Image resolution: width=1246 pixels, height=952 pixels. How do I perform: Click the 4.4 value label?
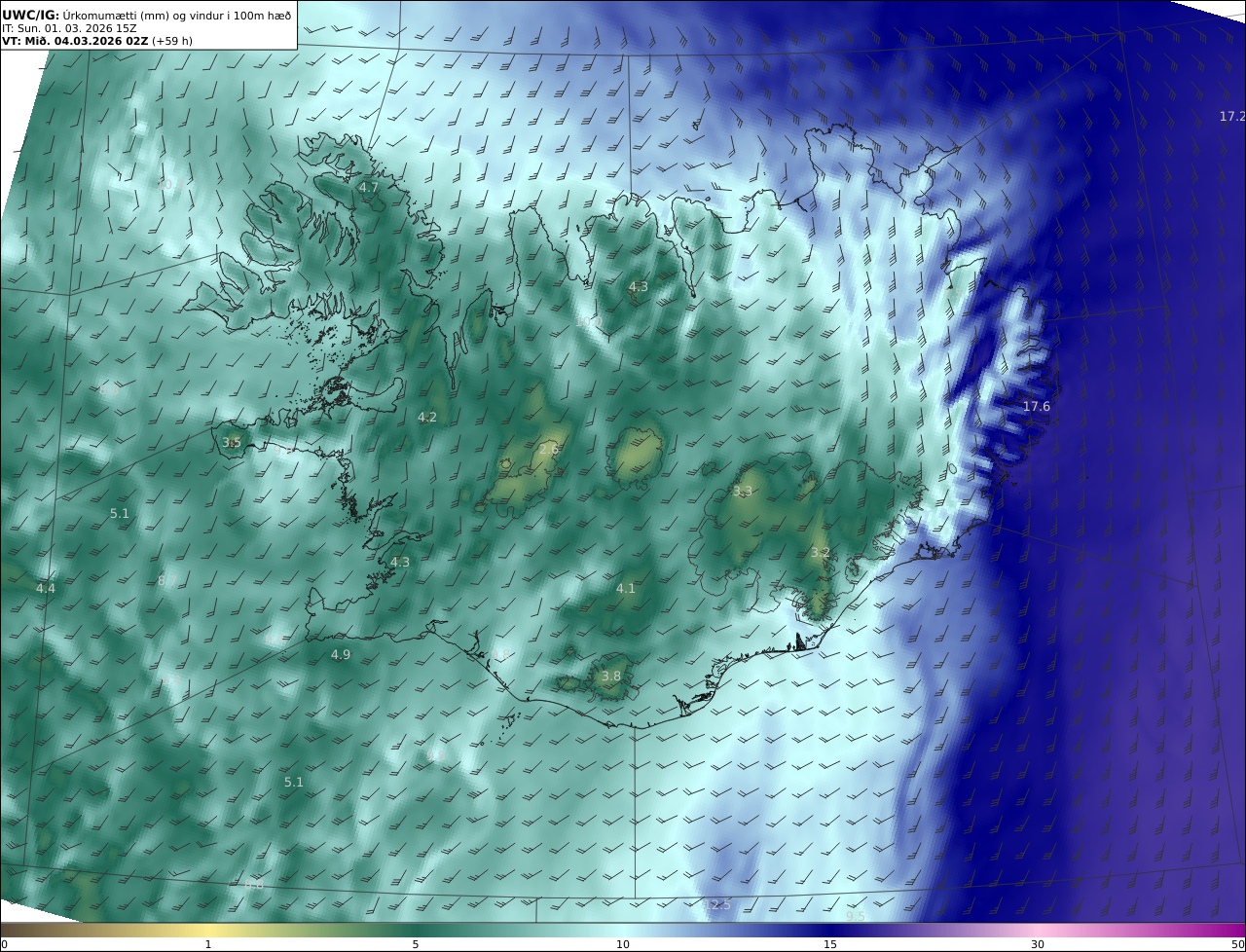pos(46,588)
